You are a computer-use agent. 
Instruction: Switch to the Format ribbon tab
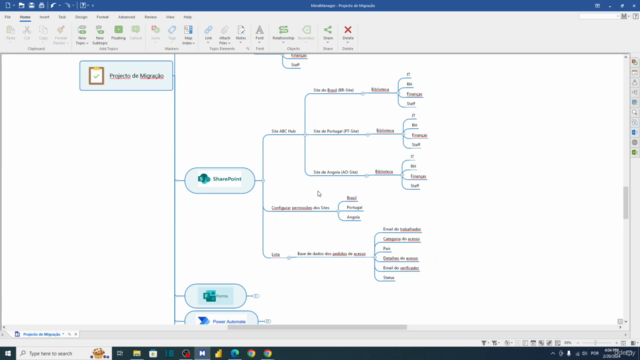tap(102, 17)
